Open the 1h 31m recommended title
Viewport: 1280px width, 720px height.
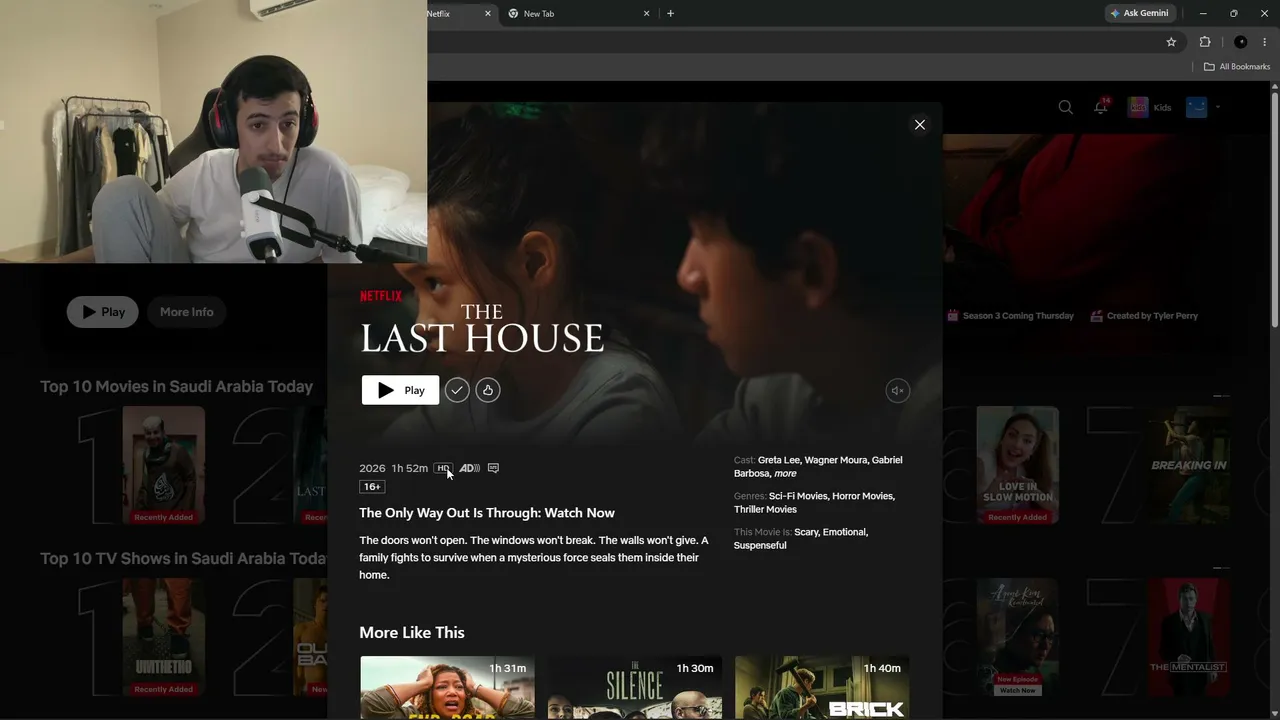coord(447,688)
